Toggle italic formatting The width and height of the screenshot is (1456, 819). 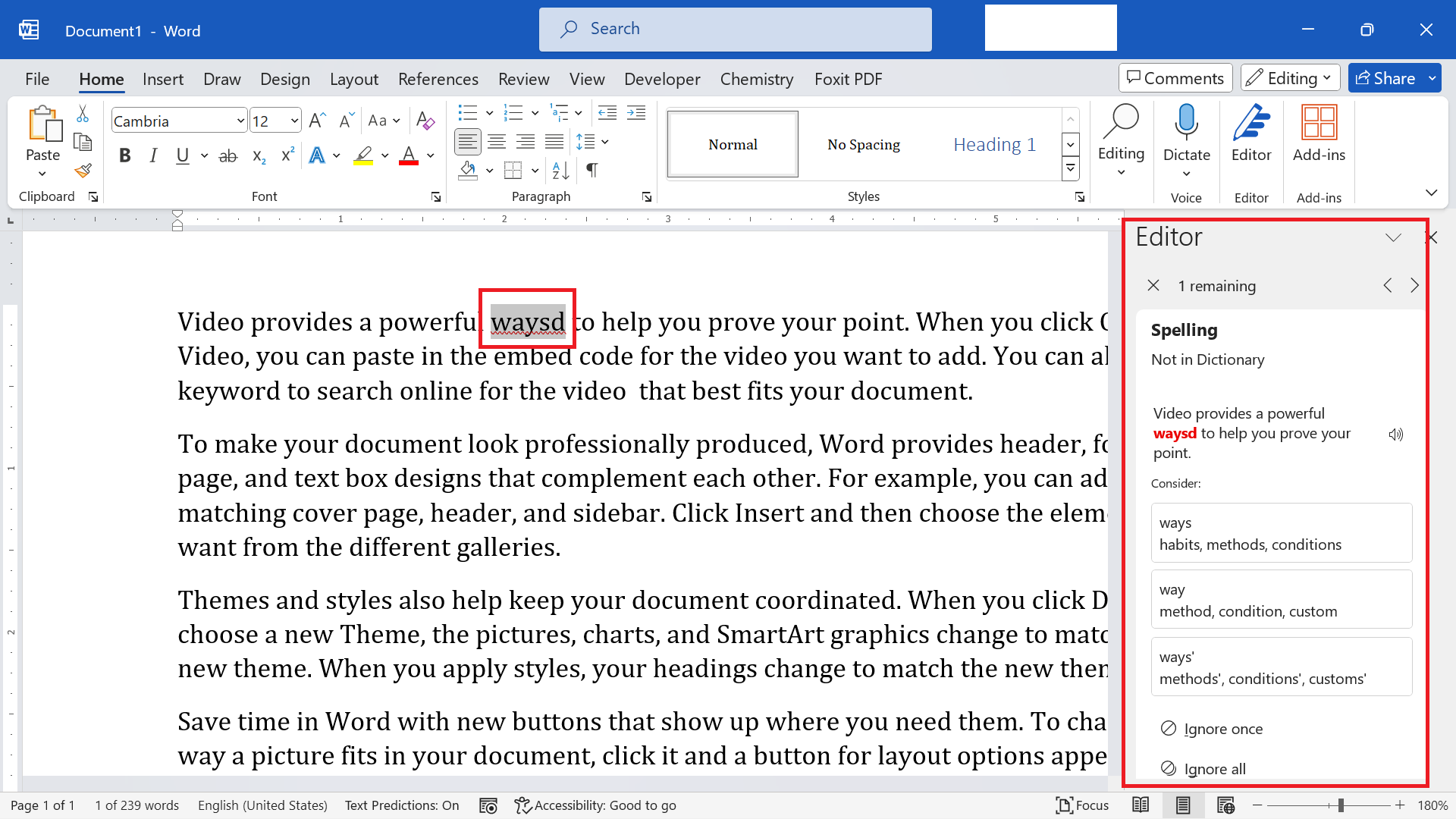coord(153,155)
